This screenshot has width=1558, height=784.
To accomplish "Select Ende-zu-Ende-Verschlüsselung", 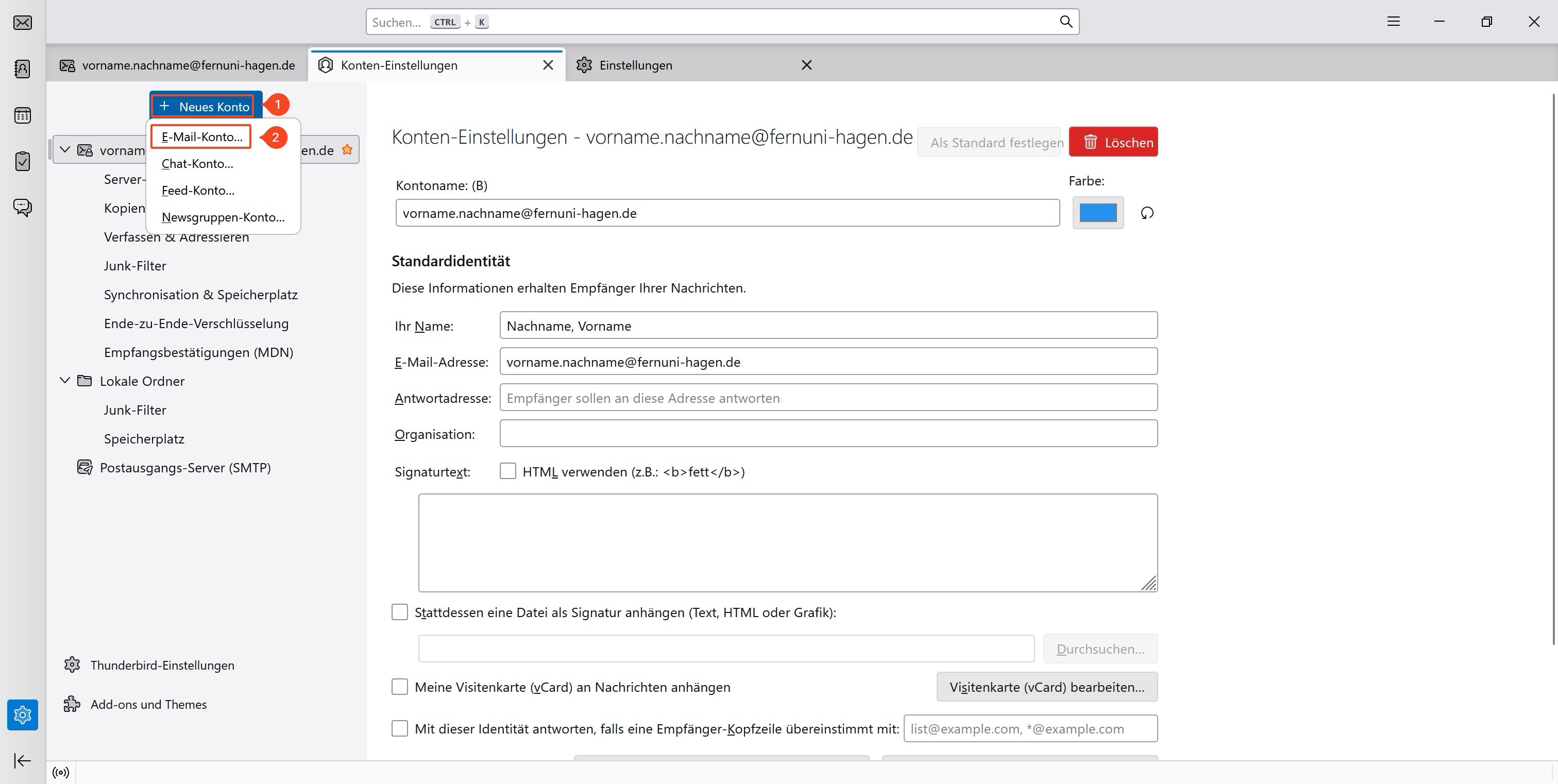I will coord(196,323).
